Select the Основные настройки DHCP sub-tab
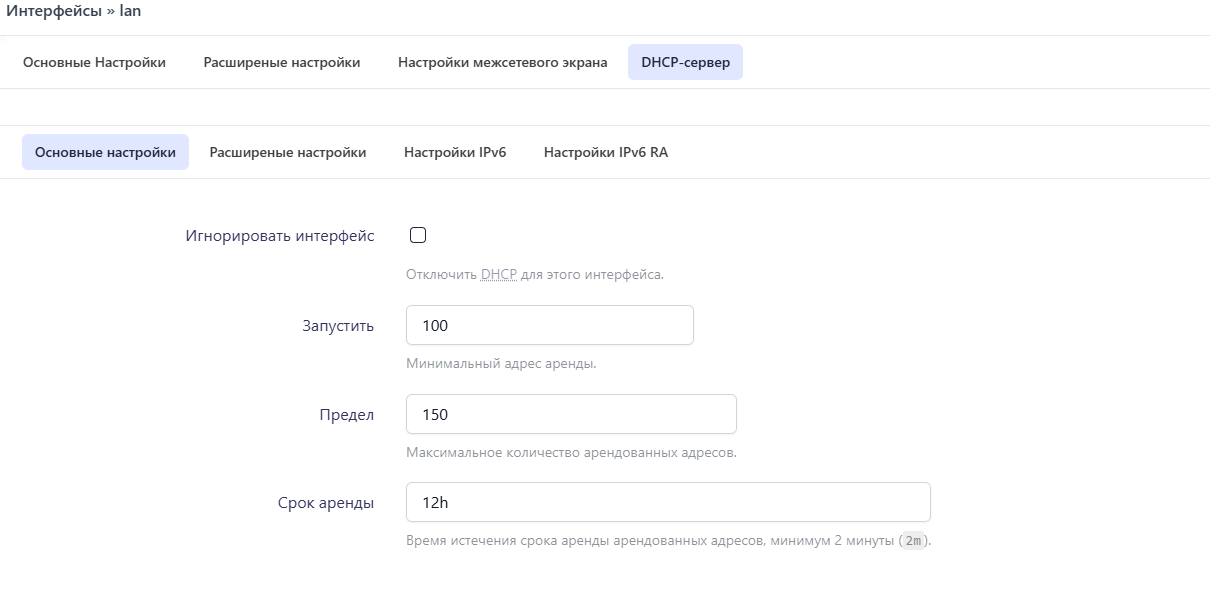 (105, 152)
